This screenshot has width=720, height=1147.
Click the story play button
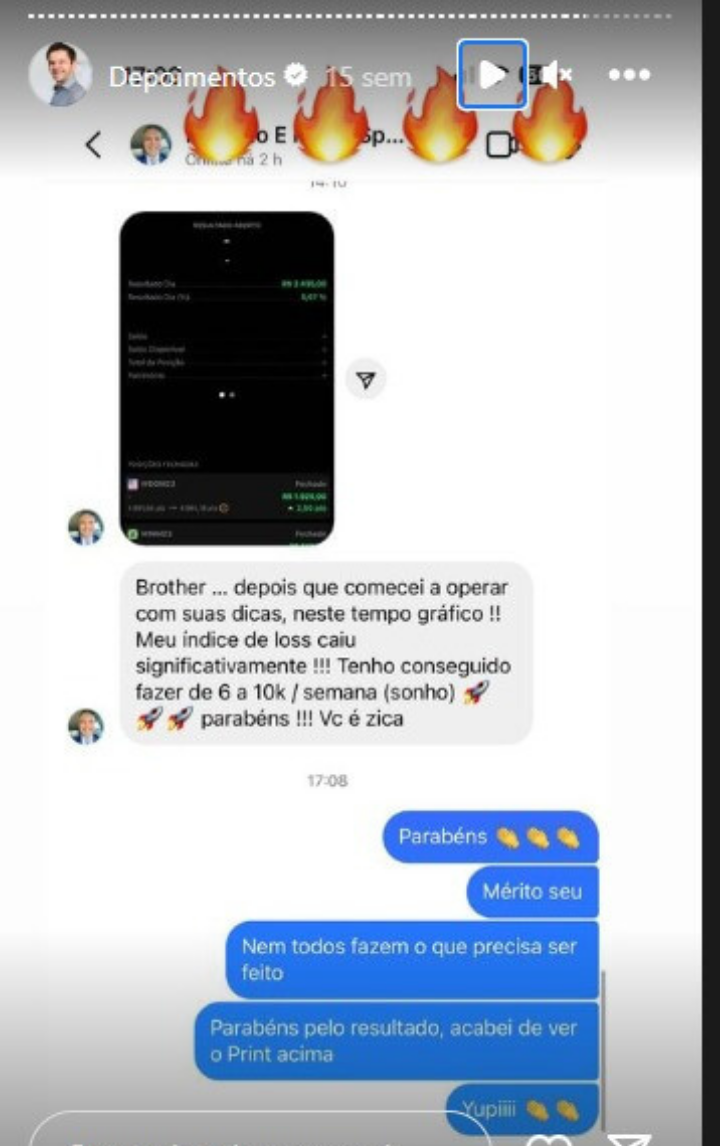492,75
